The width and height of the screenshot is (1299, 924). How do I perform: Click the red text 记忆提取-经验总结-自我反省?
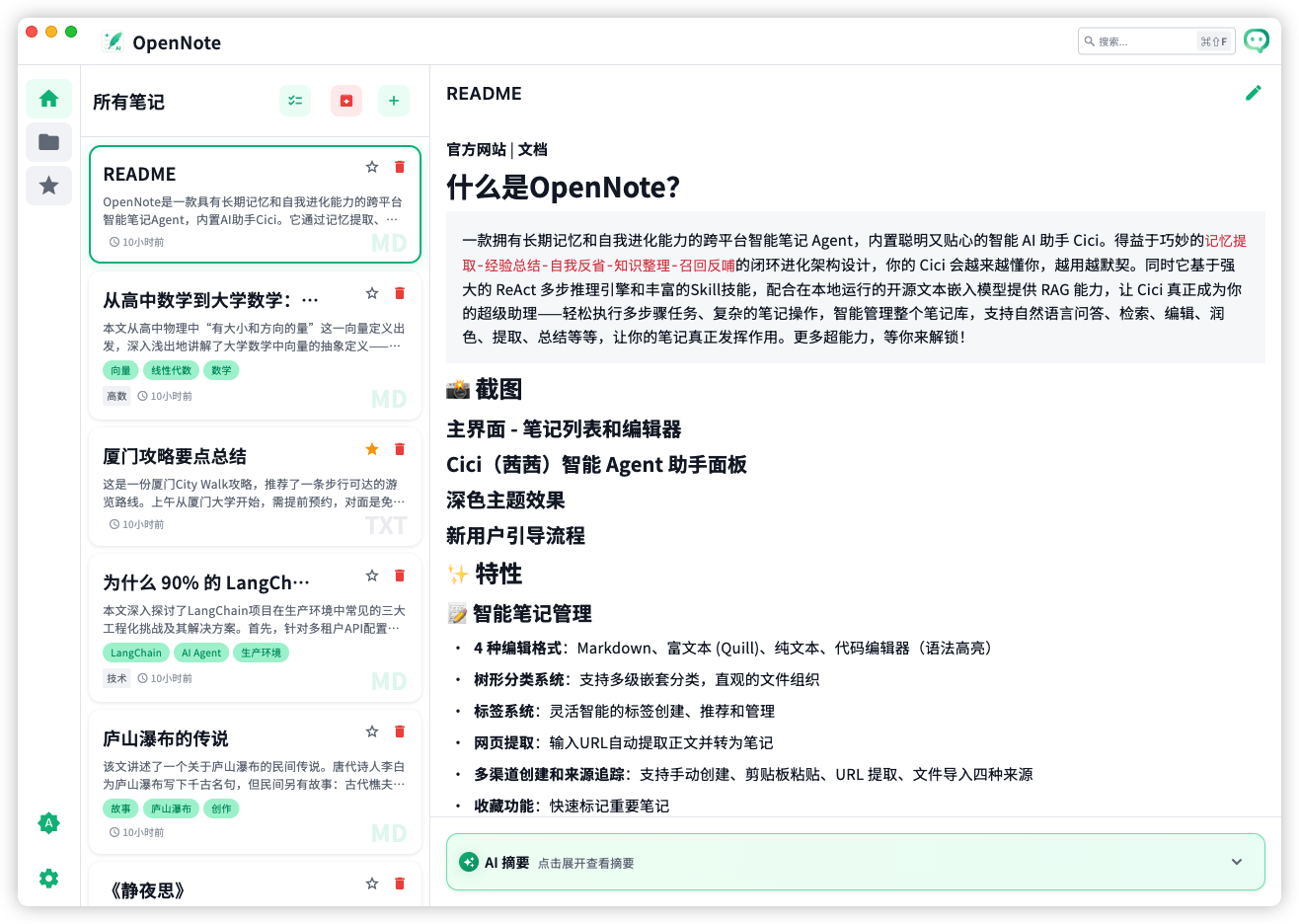[x=854, y=253]
